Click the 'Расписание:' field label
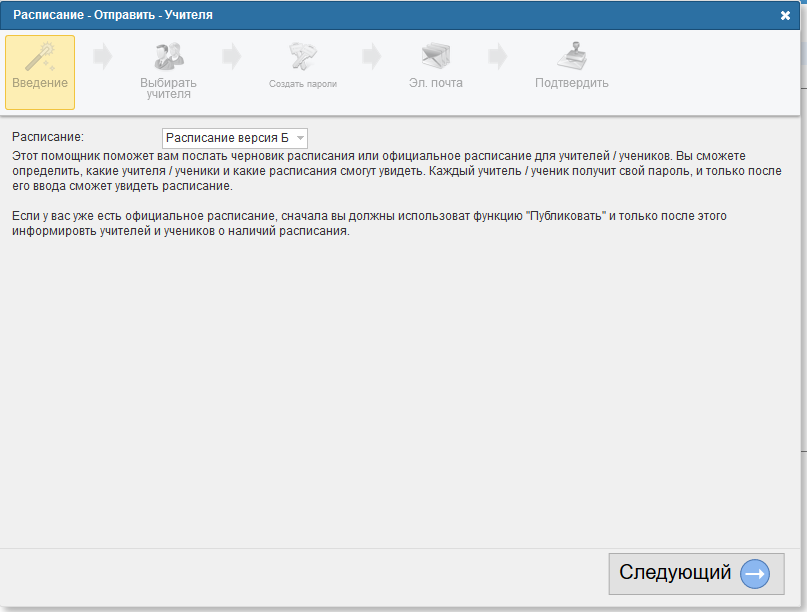Screen dimensions: 807x613 [48, 136]
